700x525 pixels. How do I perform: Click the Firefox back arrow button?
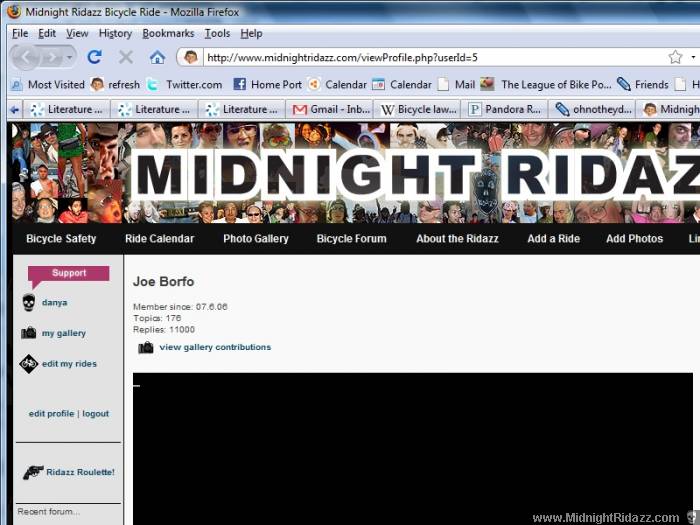25,57
